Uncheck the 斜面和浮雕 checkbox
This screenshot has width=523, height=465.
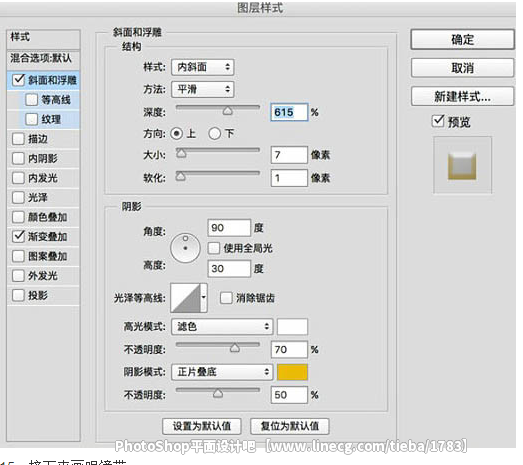pos(18,80)
